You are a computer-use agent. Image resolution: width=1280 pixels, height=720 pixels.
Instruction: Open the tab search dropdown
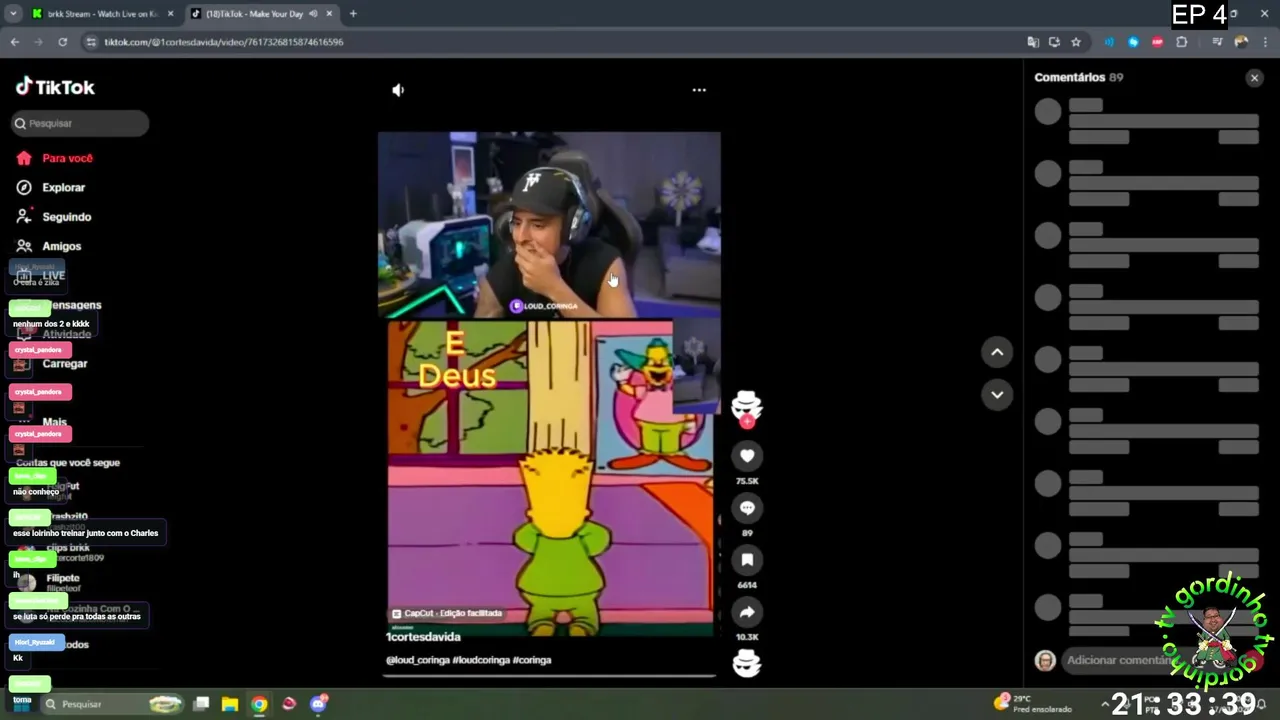[x=13, y=14]
